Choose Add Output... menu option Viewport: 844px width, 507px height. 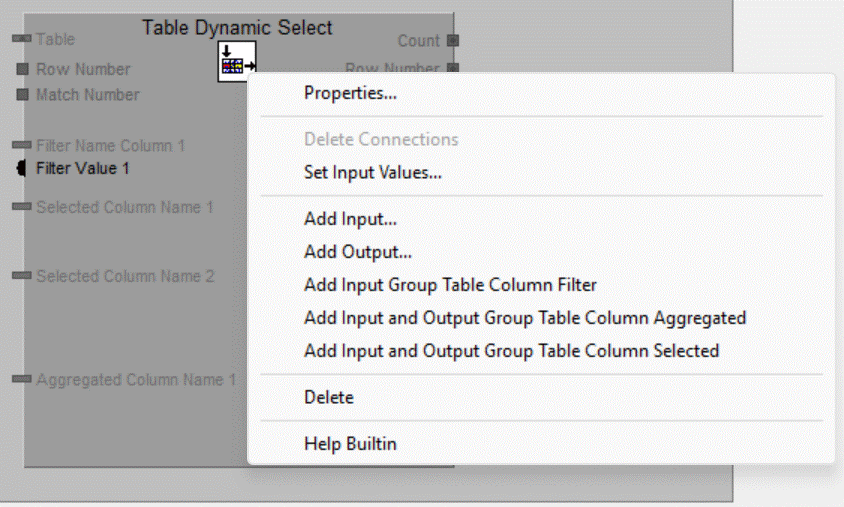tap(357, 252)
